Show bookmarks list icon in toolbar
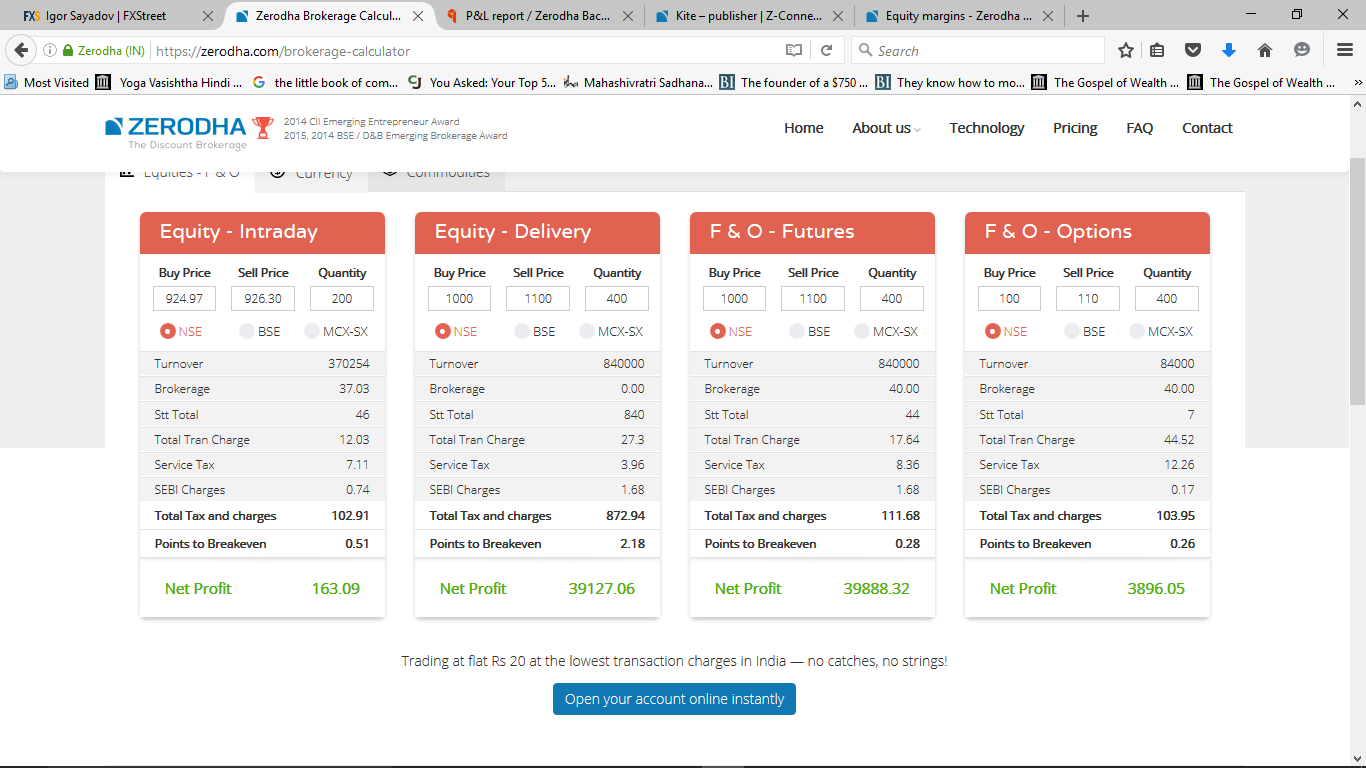 (x=1157, y=50)
